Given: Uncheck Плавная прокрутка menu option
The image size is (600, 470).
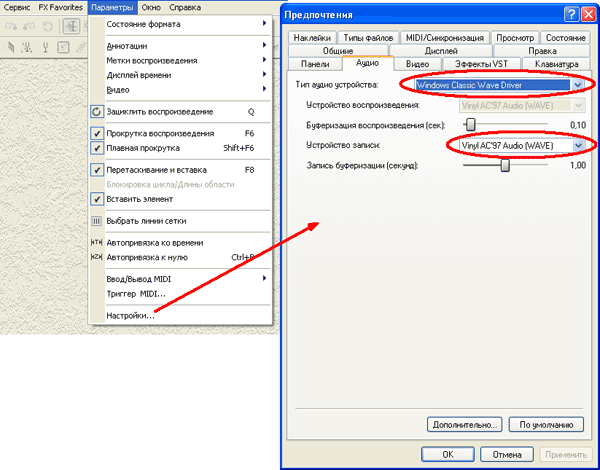Looking at the screenshot, I should [97, 148].
